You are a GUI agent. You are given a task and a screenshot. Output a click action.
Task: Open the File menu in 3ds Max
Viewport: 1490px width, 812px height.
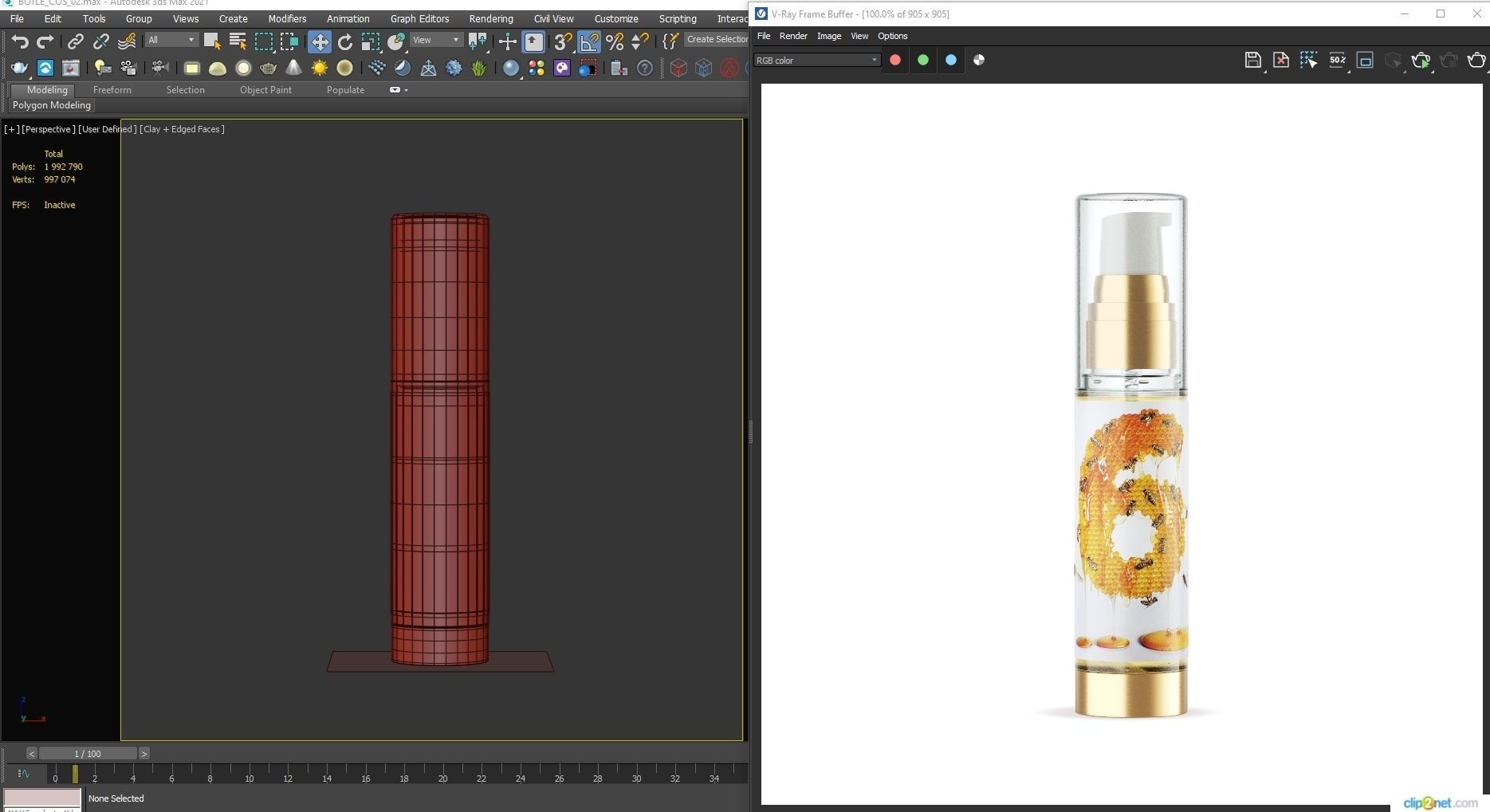click(16, 18)
